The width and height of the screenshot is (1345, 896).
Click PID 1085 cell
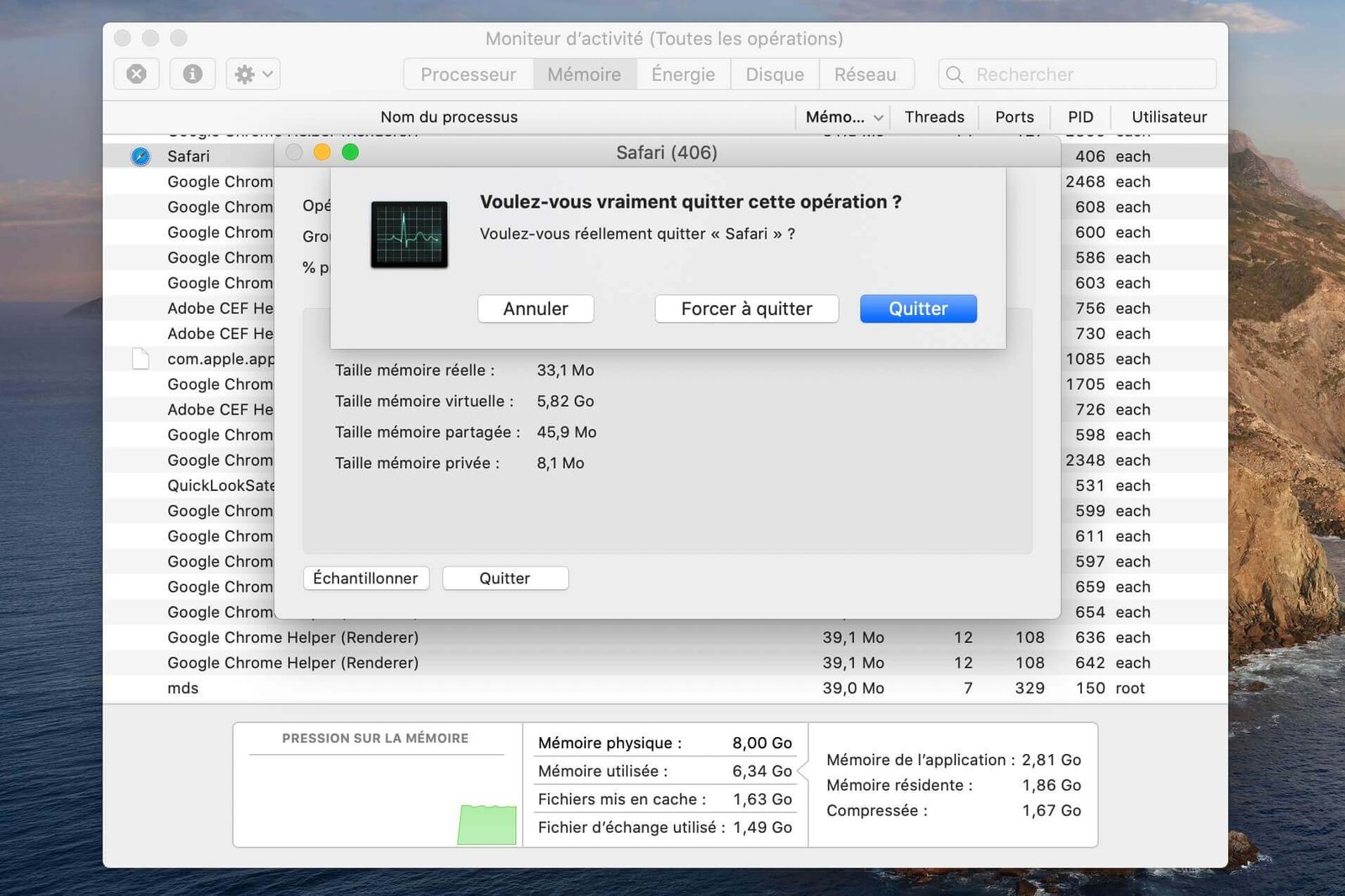(1085, 359)
